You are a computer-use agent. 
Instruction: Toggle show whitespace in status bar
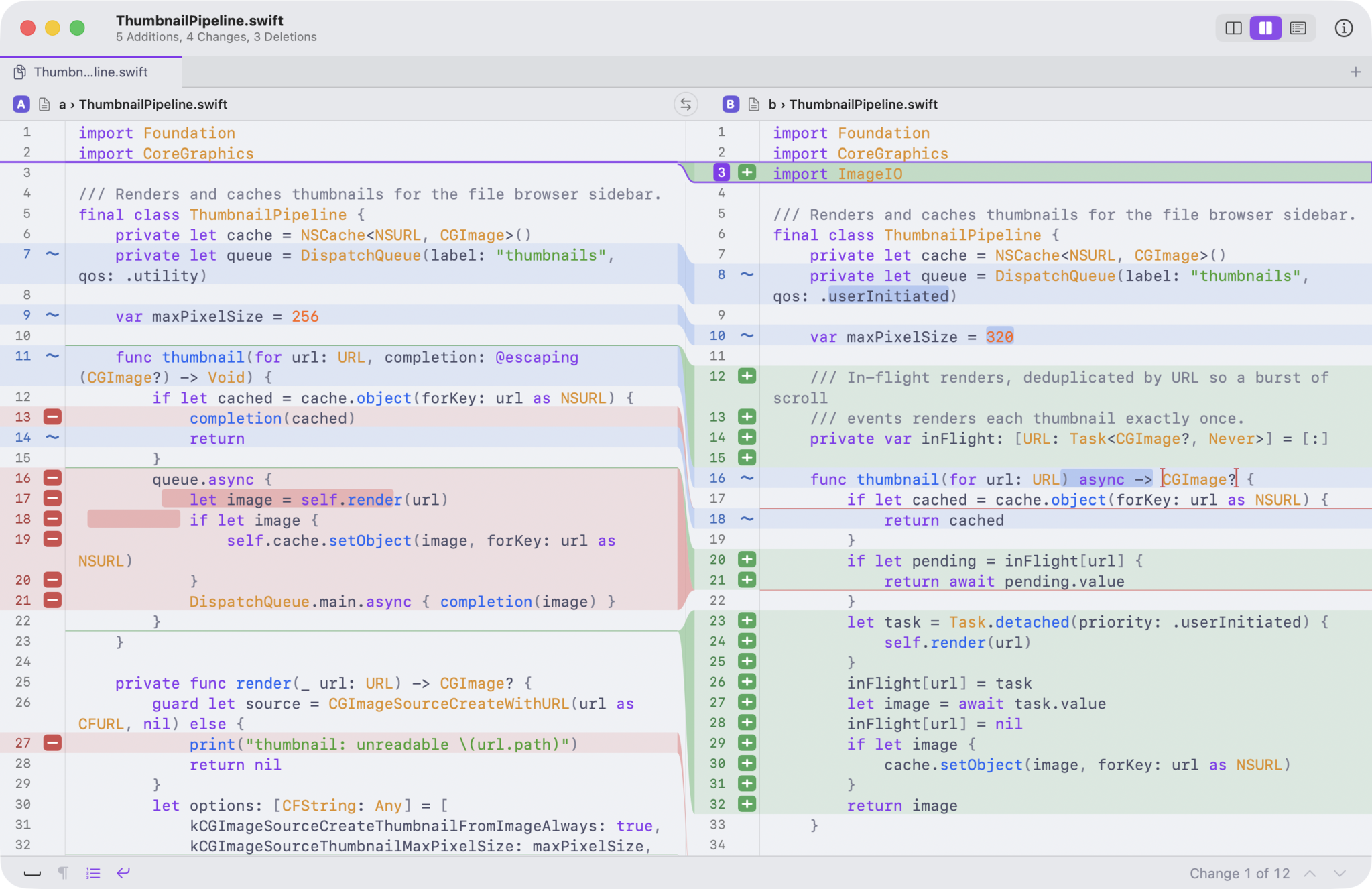pyautogui.click(x=32, y=873)
